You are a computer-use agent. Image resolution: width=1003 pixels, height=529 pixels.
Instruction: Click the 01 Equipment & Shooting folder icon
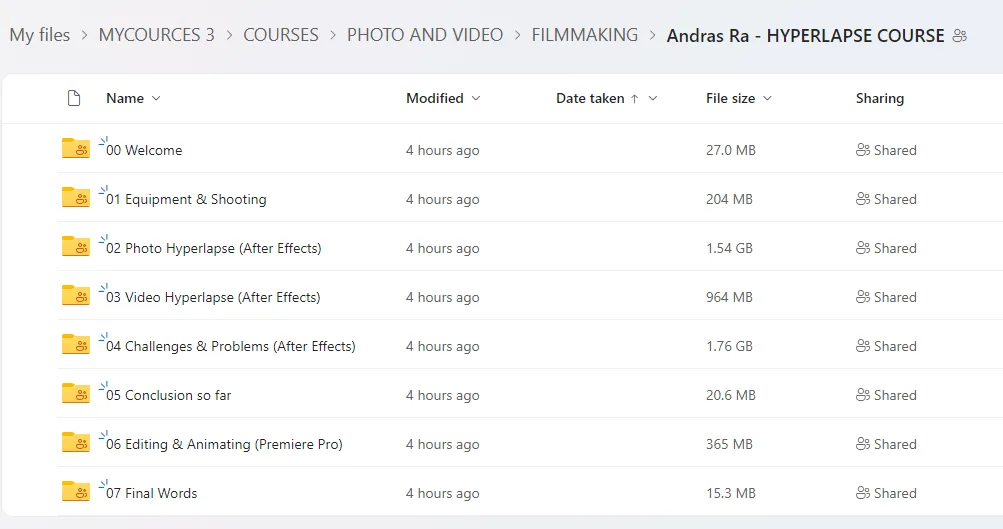click(75, 199)
